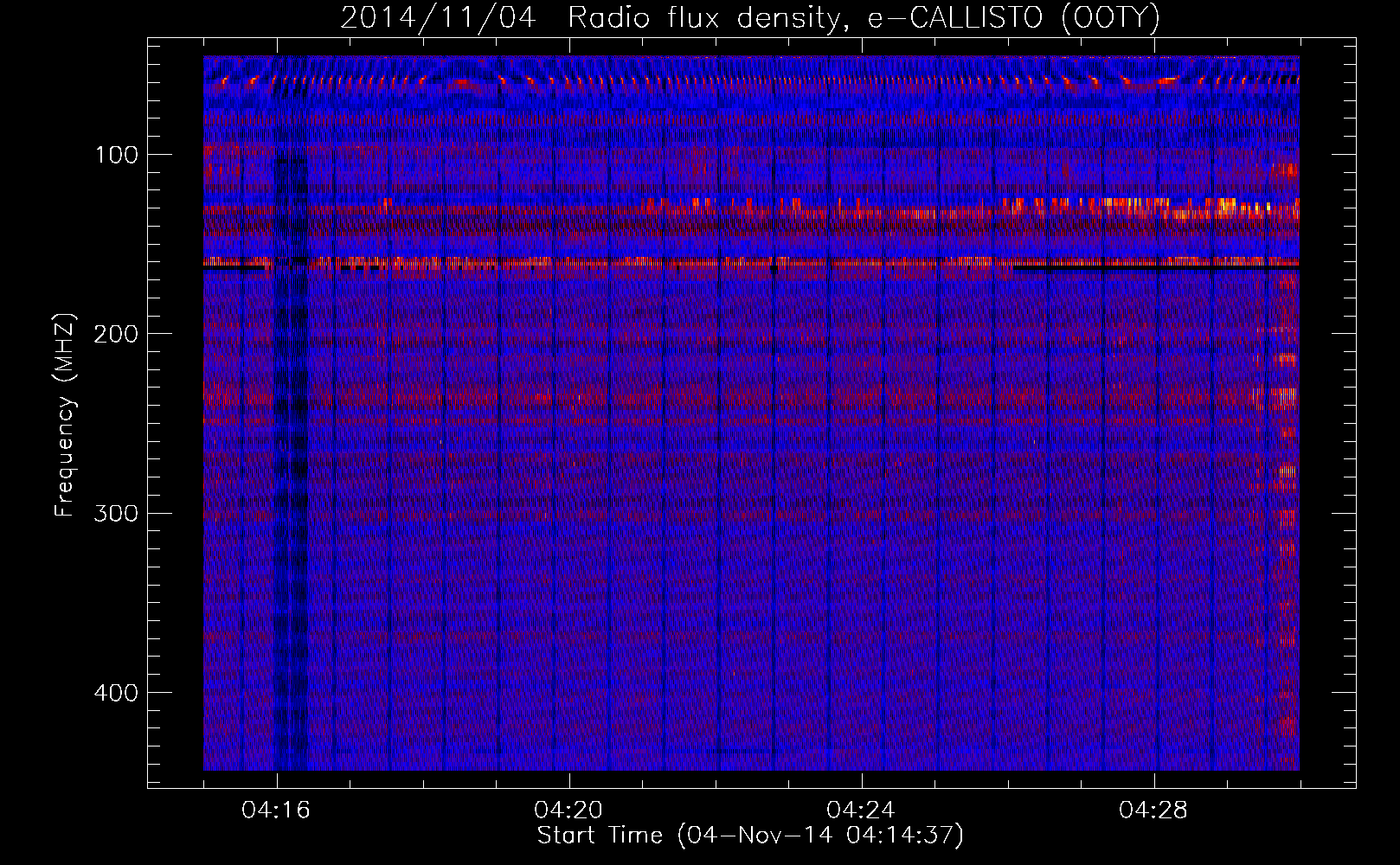Viewport: 1400px width, 865px height.
Task: Click the 'Frequency (MHZ)' axis label
Action: click(66, 414)
